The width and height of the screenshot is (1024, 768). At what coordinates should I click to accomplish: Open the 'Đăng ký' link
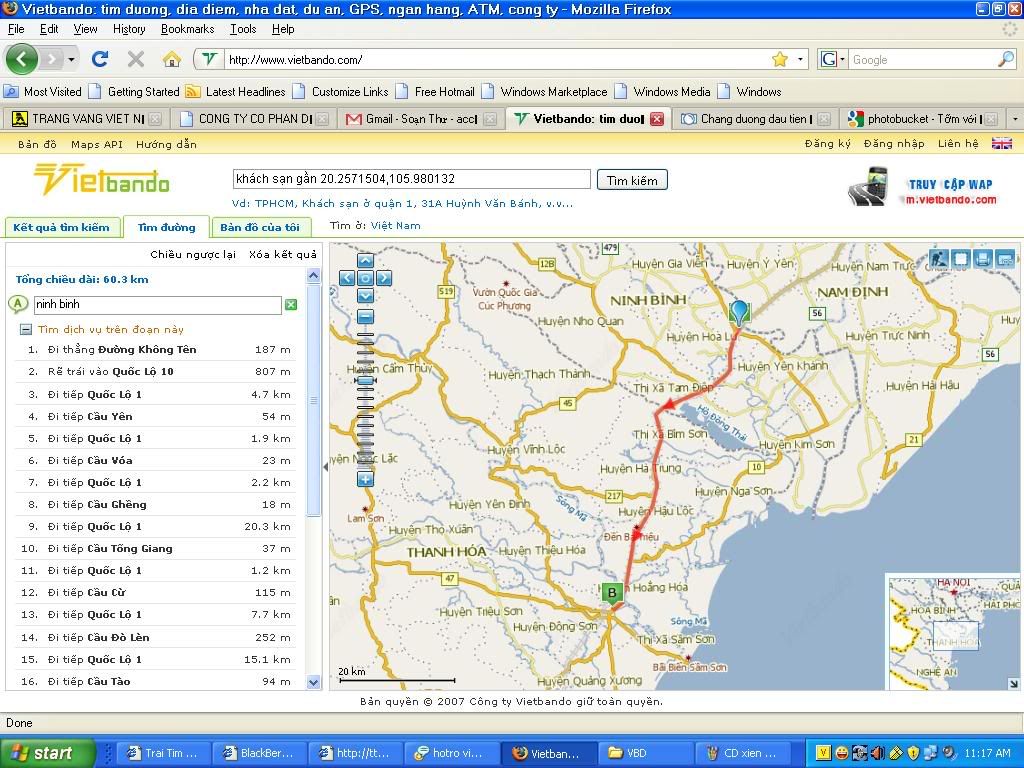click(827, 144)
